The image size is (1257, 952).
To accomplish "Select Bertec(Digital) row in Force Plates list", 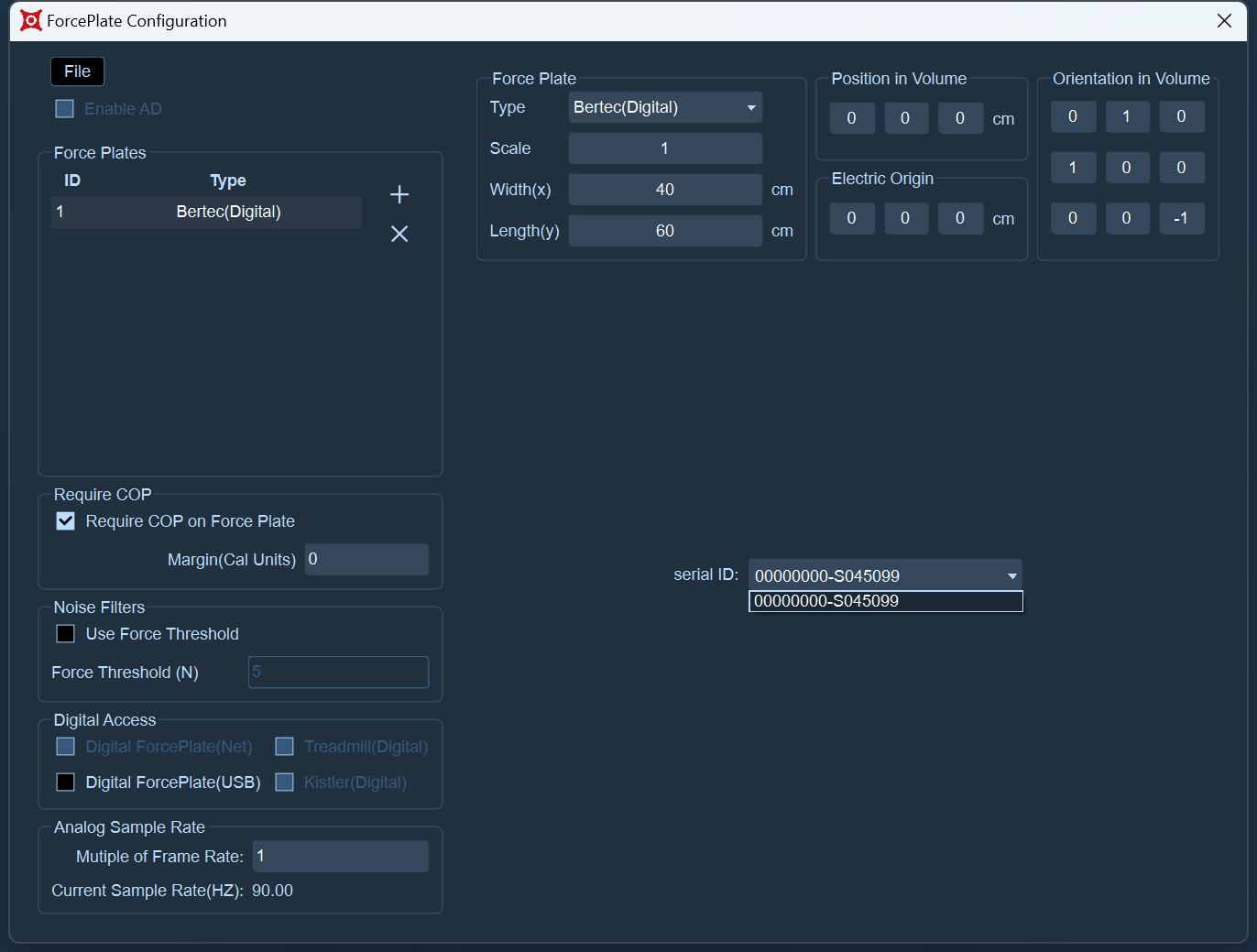I will click(x=207, y=212).
